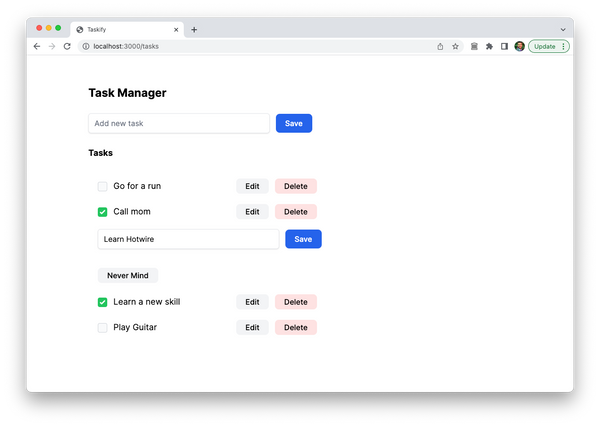Select the Taskify tab

pos(127,29)
